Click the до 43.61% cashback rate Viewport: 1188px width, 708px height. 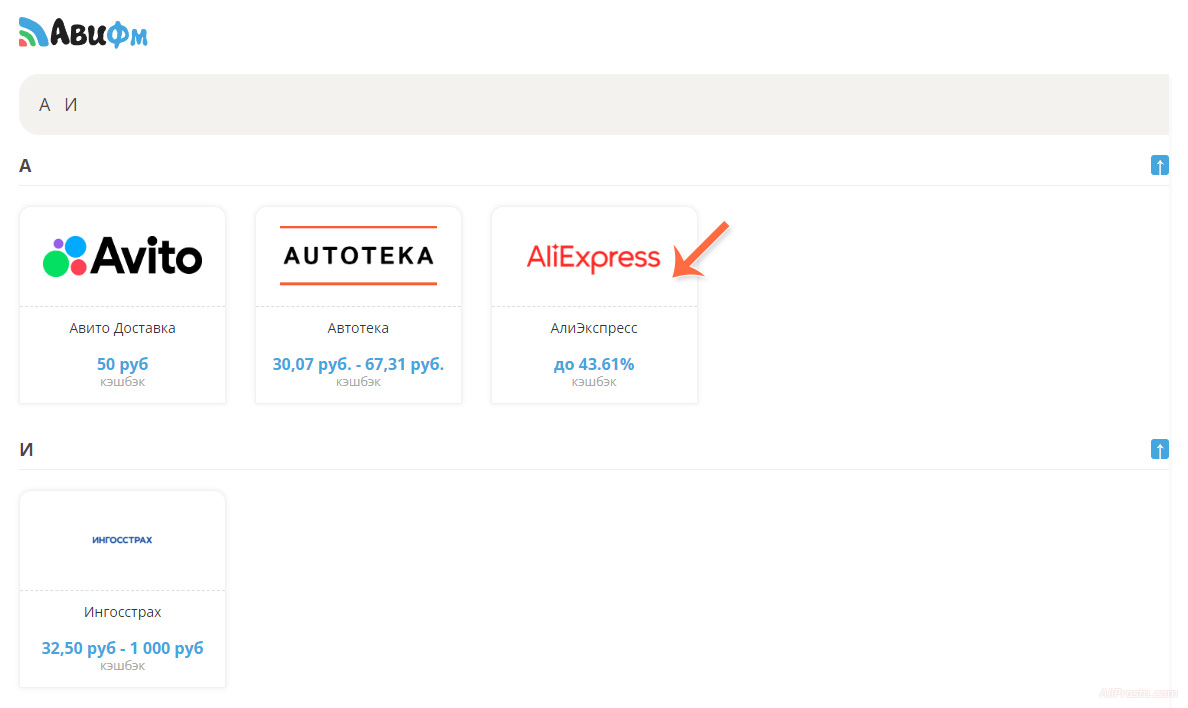[594, 365]
